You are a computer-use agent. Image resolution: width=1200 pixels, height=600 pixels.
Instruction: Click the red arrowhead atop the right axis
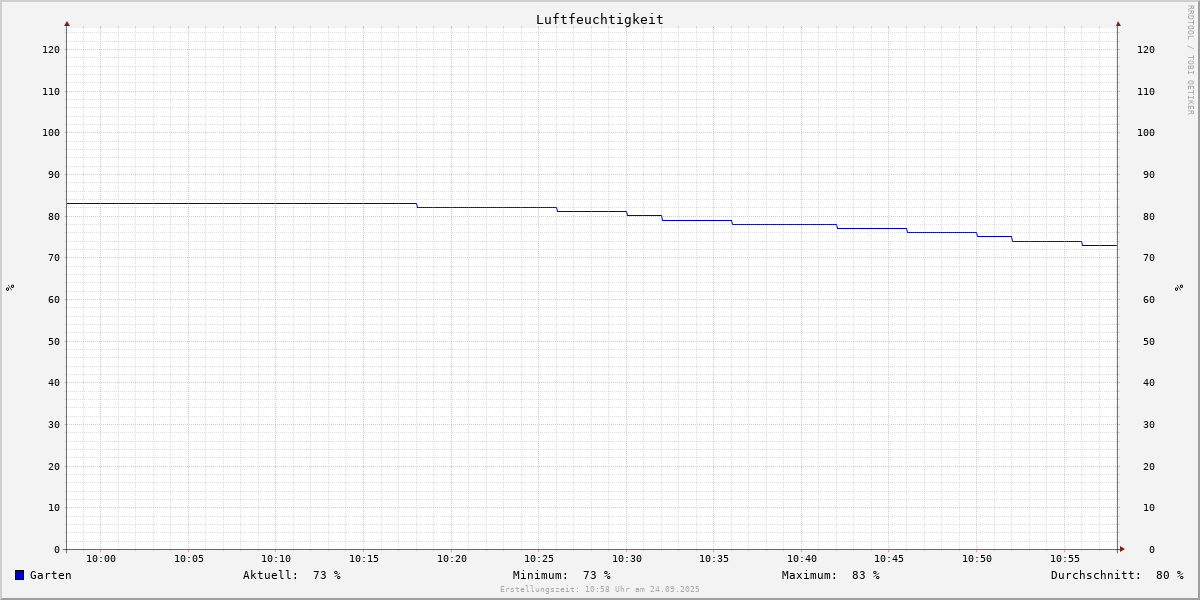1118,23
